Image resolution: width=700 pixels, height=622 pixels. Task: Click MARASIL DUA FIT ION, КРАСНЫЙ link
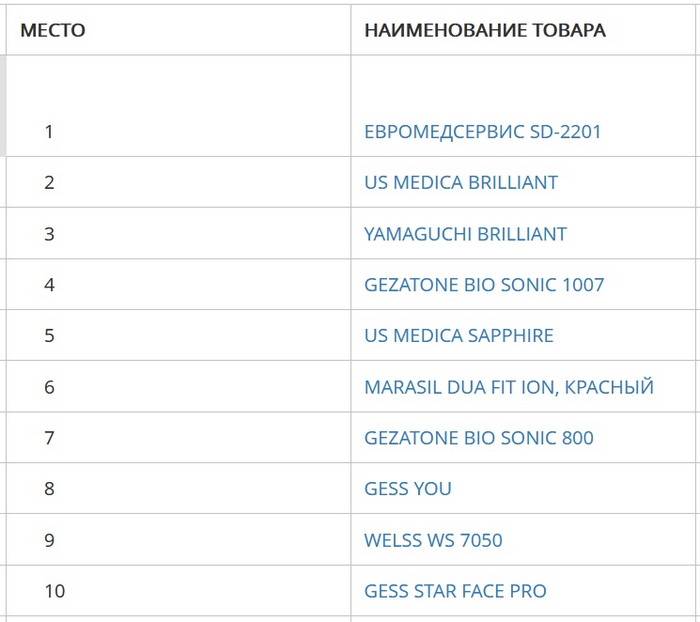click(x=508, y=387)
